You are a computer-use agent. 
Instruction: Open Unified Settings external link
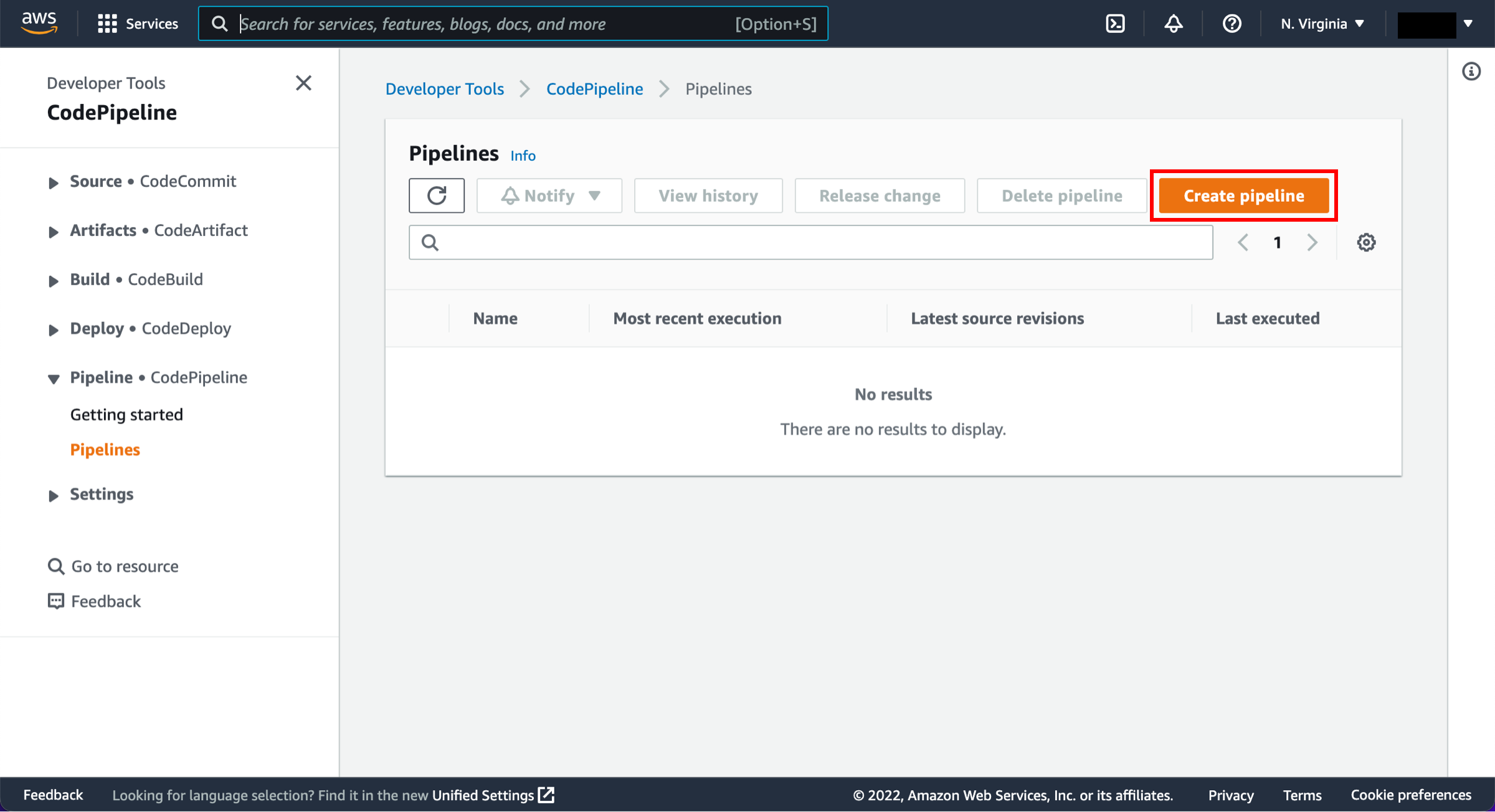493,795
